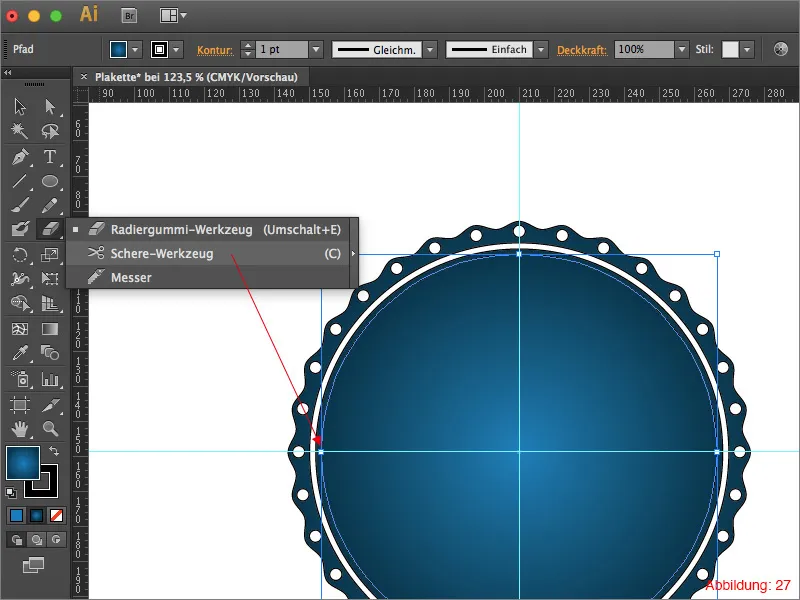Image resolution: width=800 pixels, height=600 pixels.
Task: Open Adobe Bridge via Br button
Action: pos(130,15)
